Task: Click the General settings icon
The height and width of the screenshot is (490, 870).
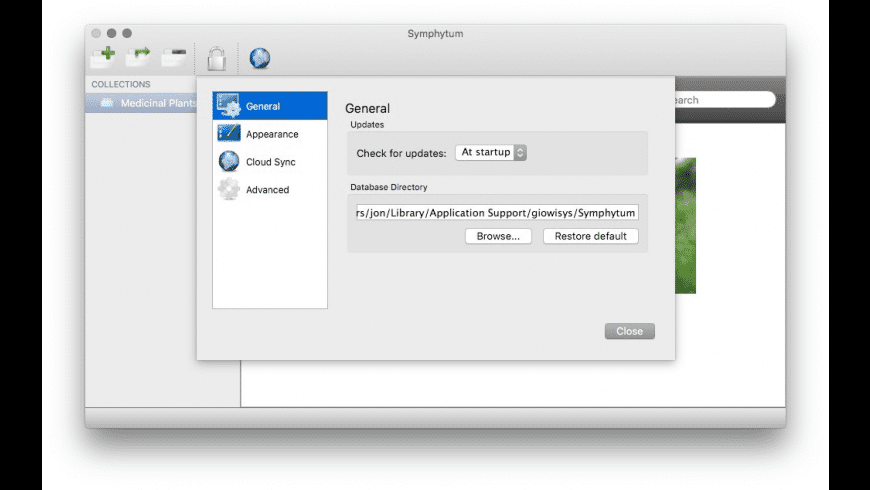Action: point(229,105)
